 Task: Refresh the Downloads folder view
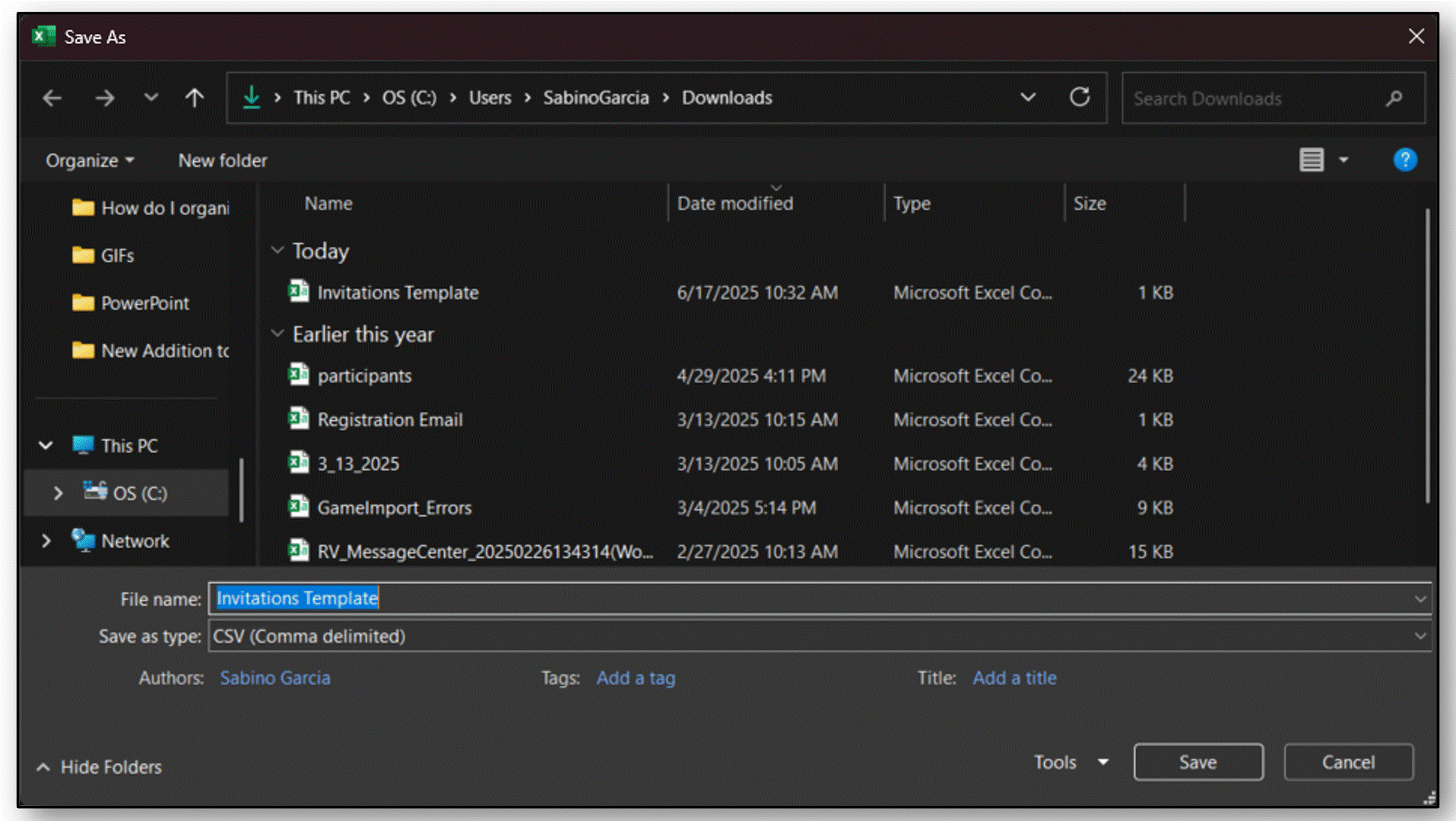tap(1080, 97)
